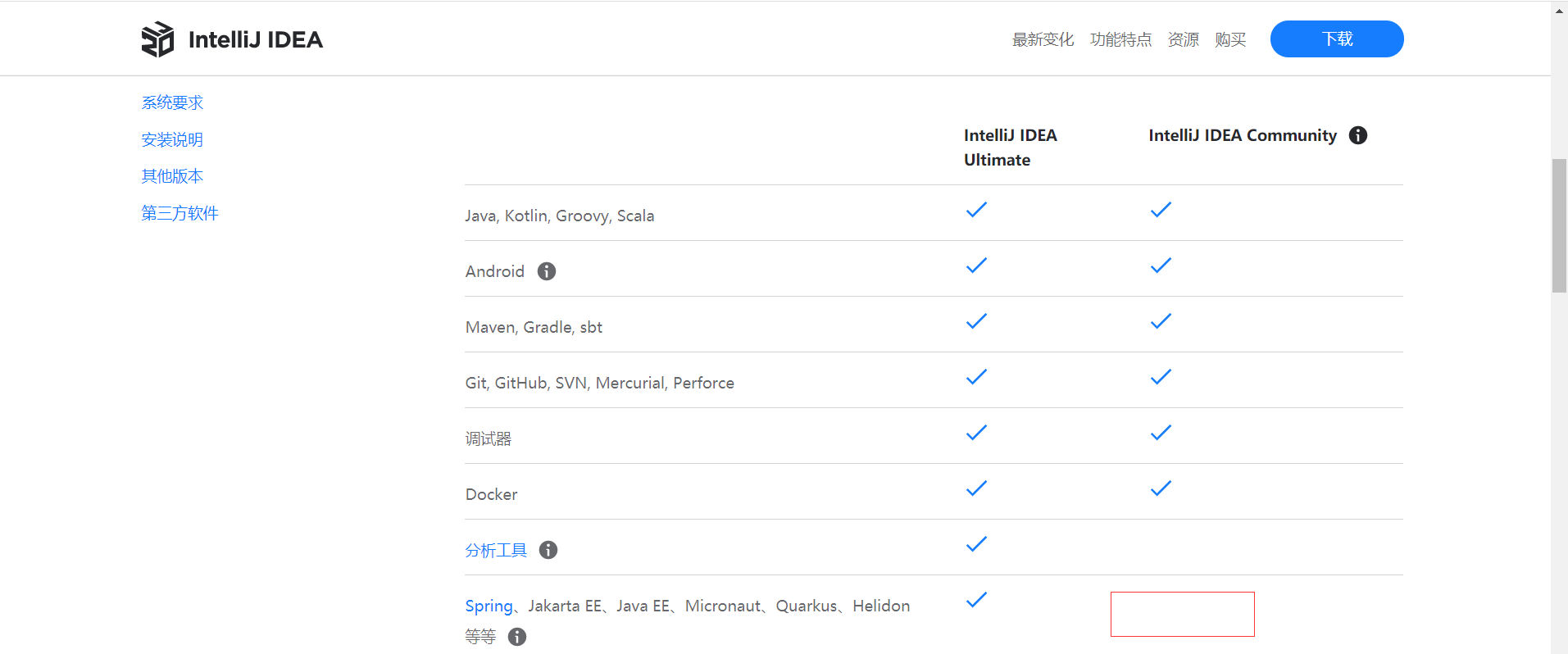Click Community checkmark in the 调试器 row
1568x654 pixels.
(x=1161, y=433)
